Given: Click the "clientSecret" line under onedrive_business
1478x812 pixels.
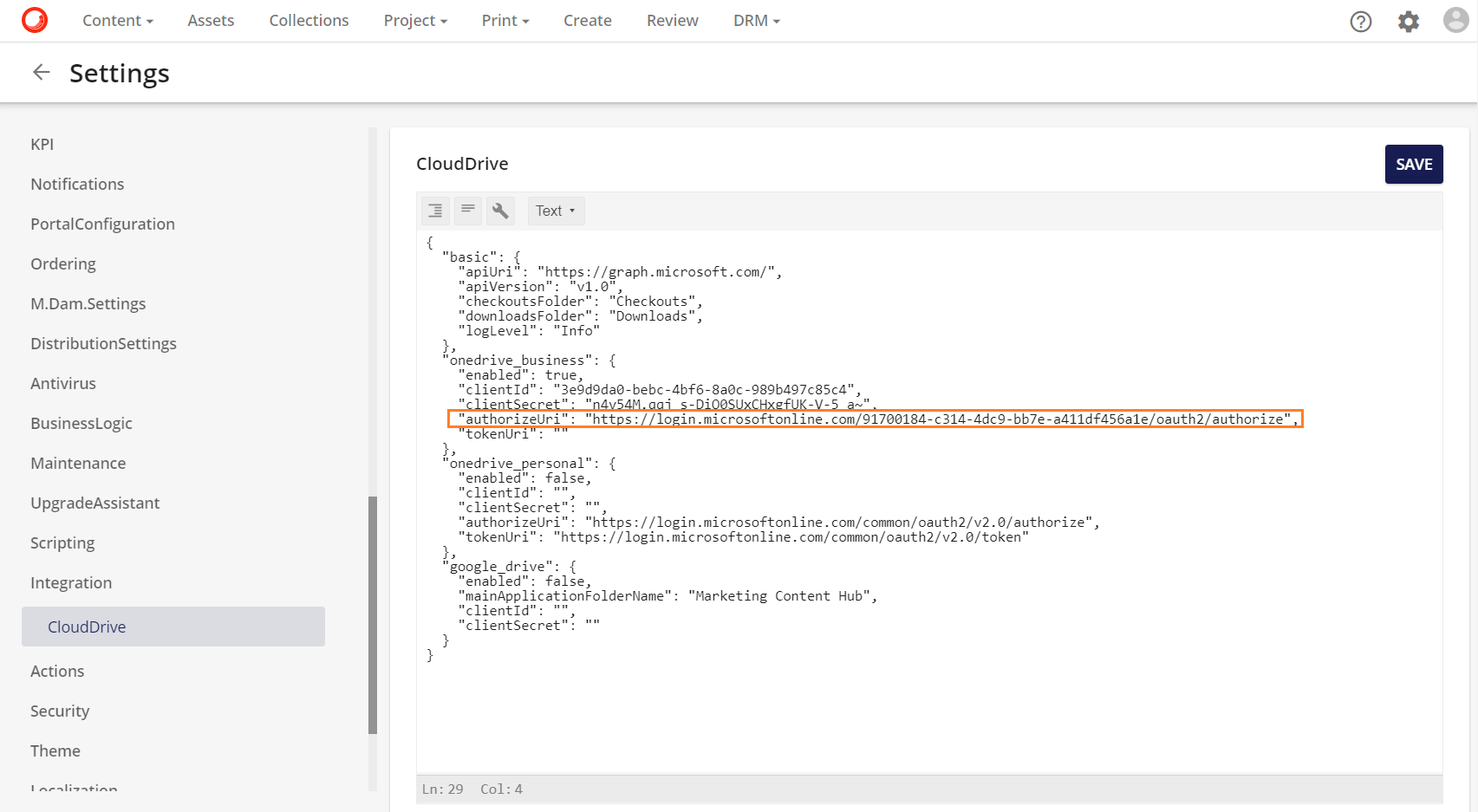Looking at the screenshot, I should 667,405.
